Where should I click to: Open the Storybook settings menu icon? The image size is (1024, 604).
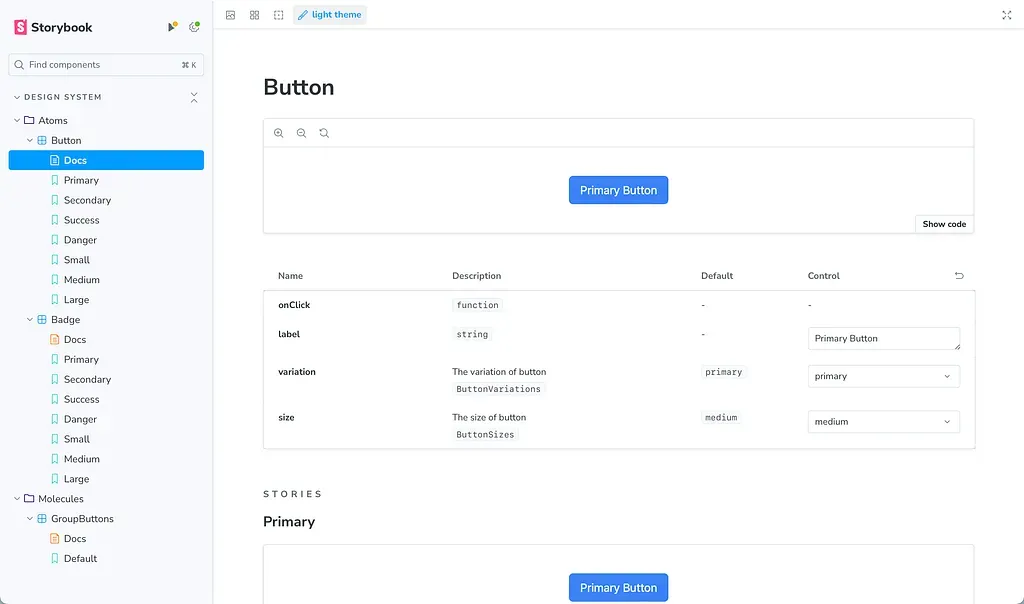[x=194, y=27]
